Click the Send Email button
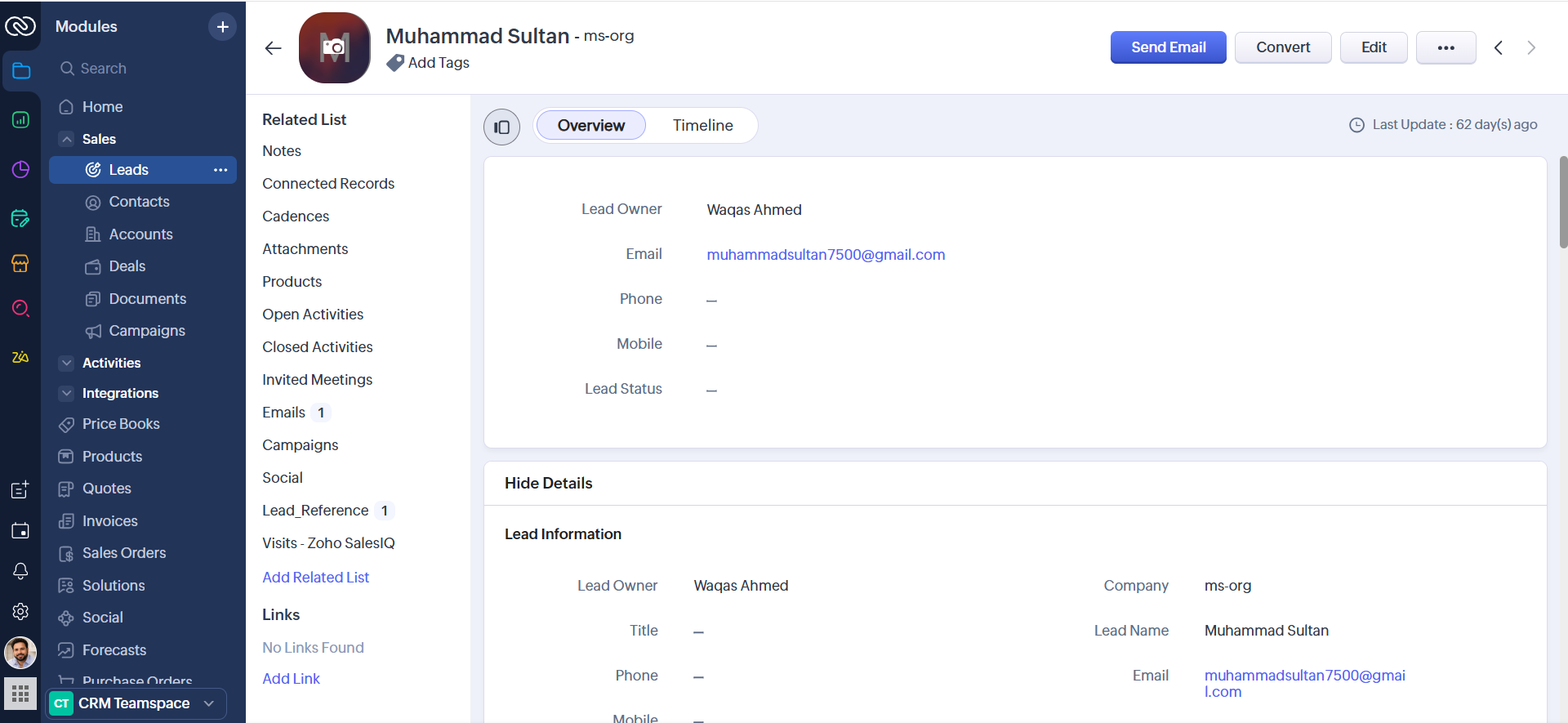 [1168, 48]
